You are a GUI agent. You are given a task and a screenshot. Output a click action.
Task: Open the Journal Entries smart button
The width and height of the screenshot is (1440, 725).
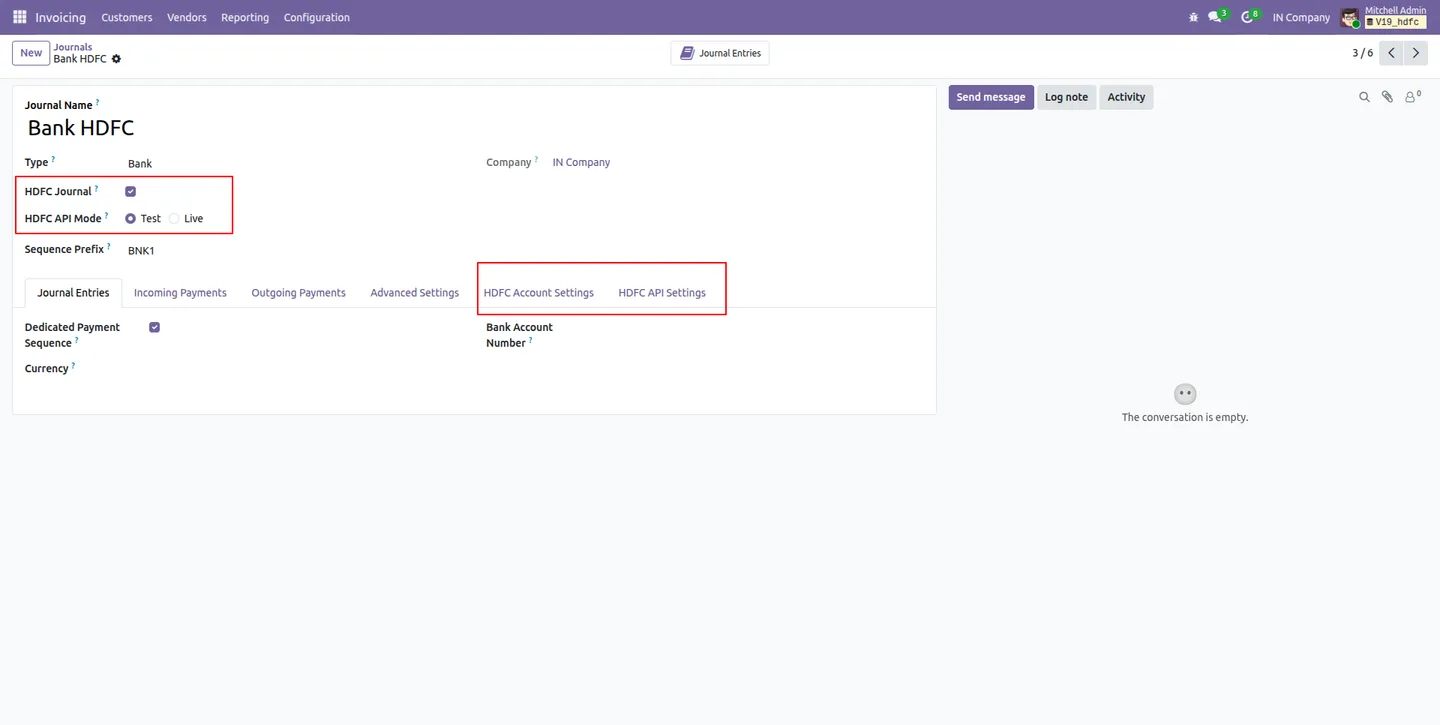tap(720, 53)
